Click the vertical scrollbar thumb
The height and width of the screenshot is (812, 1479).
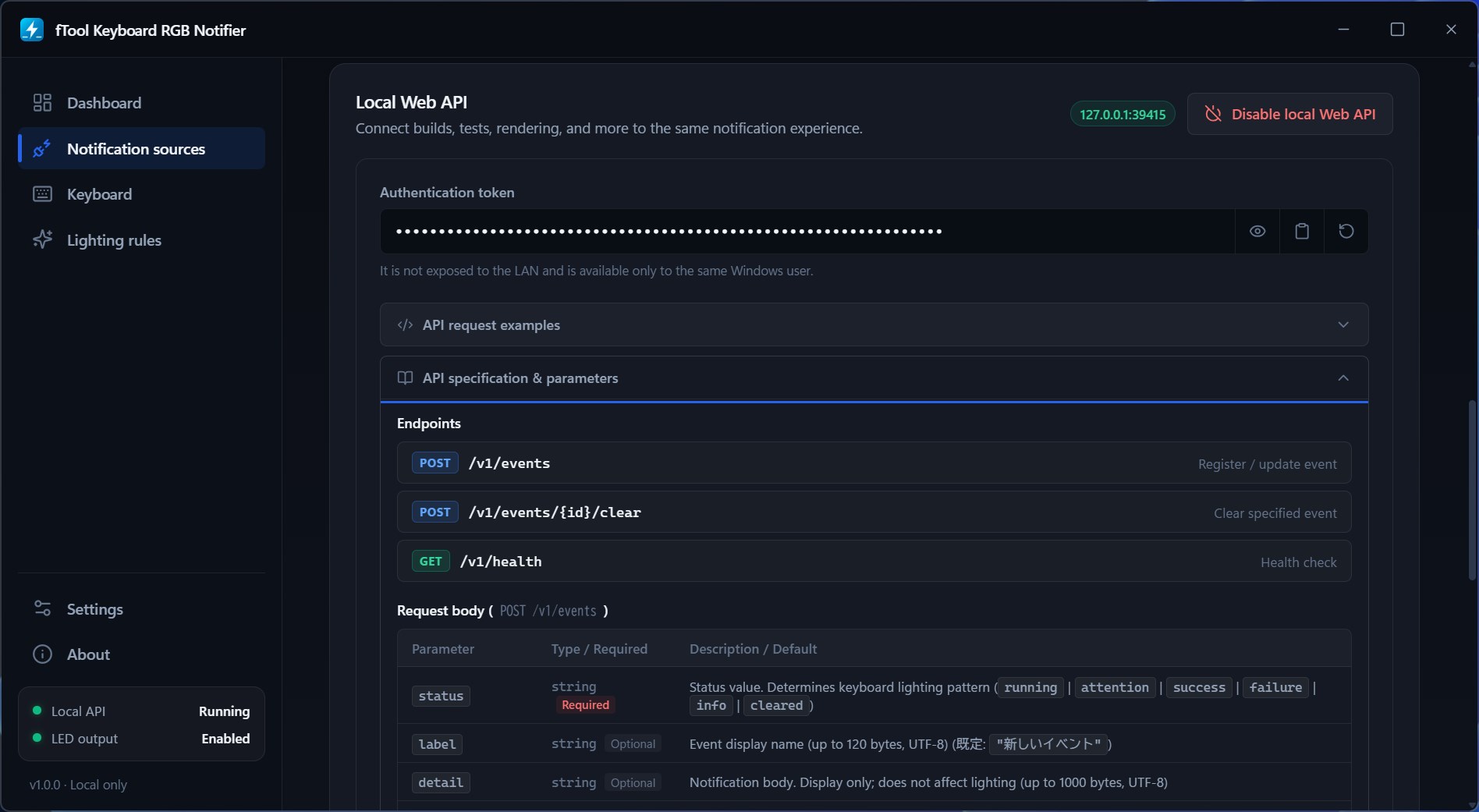(x=1472, y=490)
